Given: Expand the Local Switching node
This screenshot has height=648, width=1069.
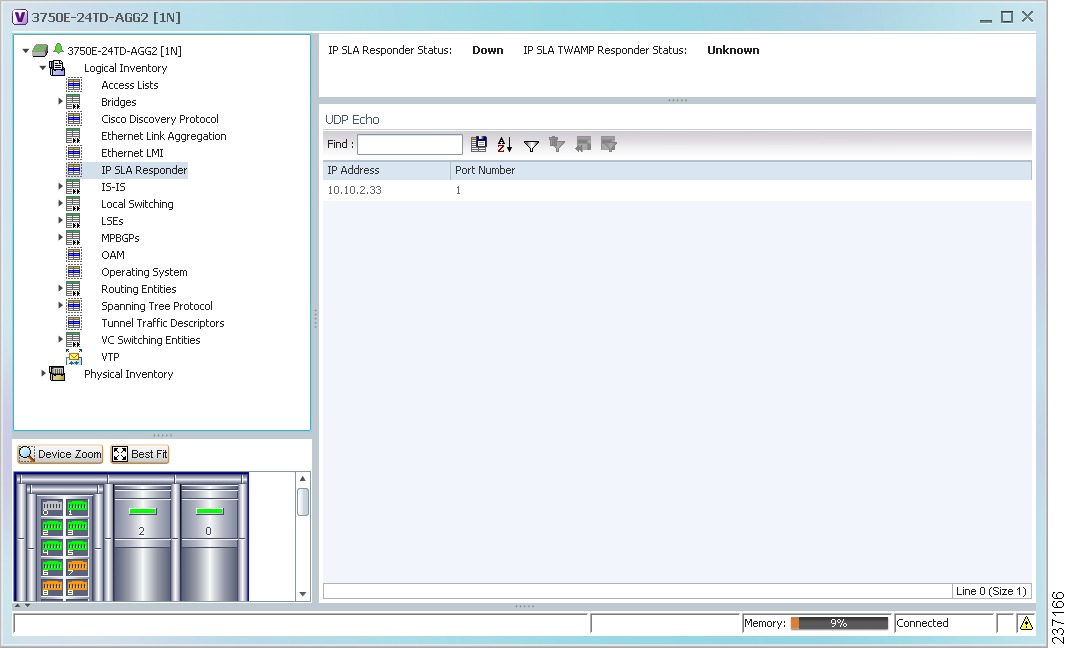Looking at the screenshot, I should (60, 203).
